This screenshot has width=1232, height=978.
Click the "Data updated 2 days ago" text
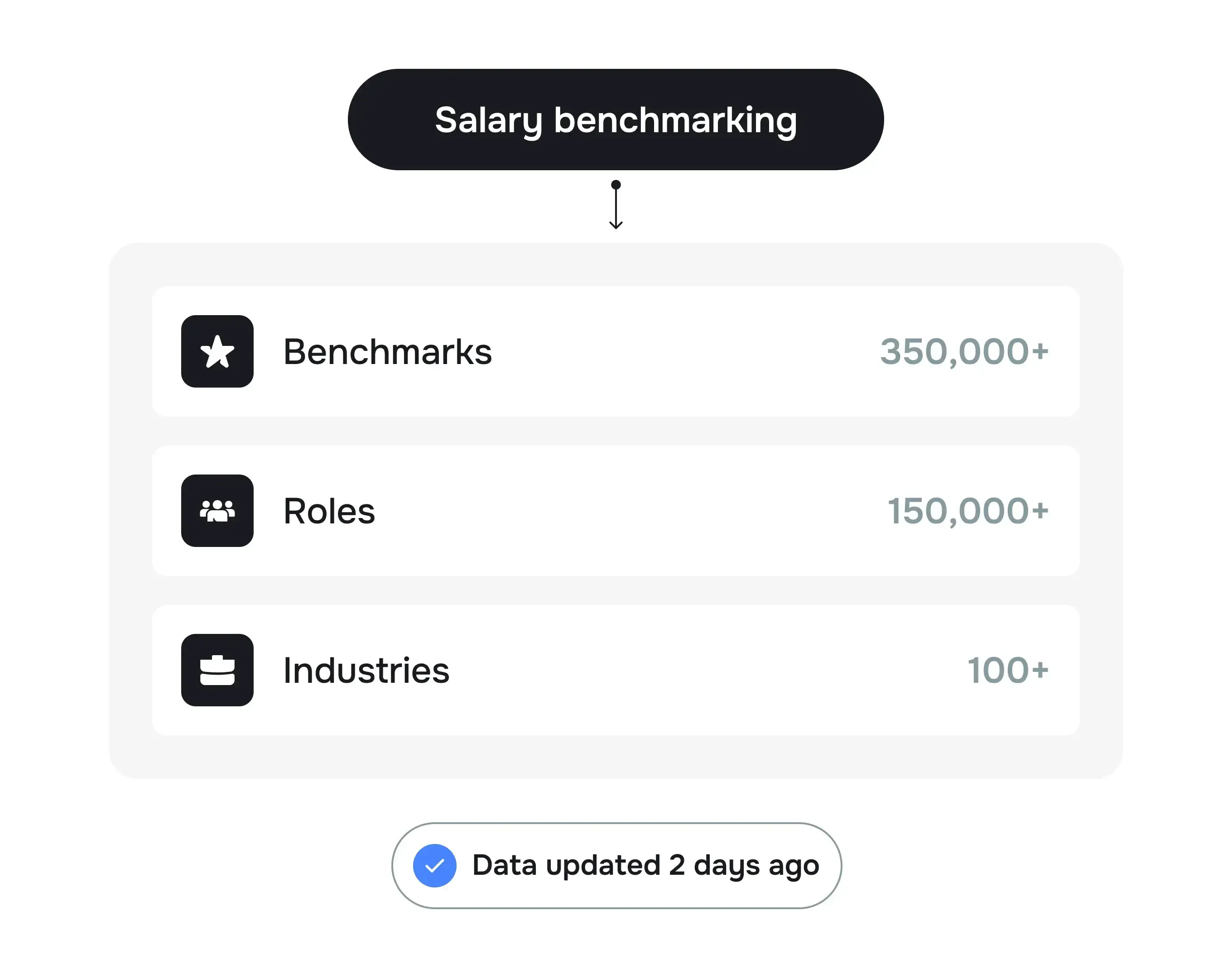point(646,865)
